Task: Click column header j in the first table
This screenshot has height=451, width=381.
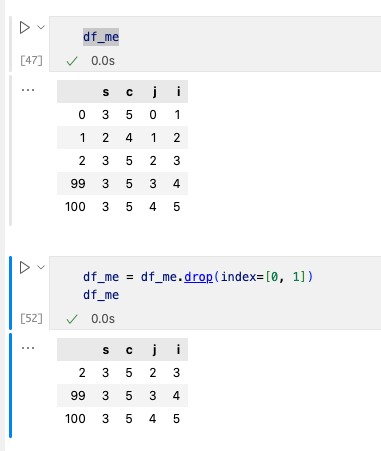Action: (x=154, y=92)
